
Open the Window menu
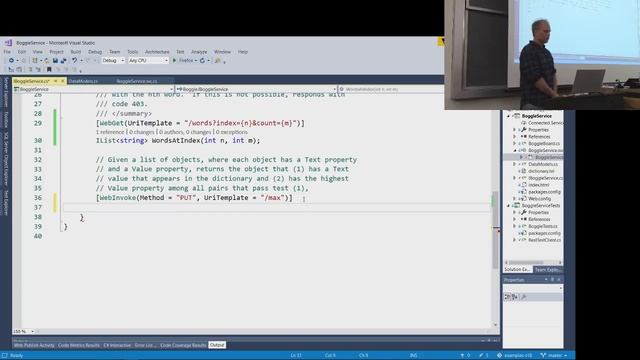(x=222, y=52)
